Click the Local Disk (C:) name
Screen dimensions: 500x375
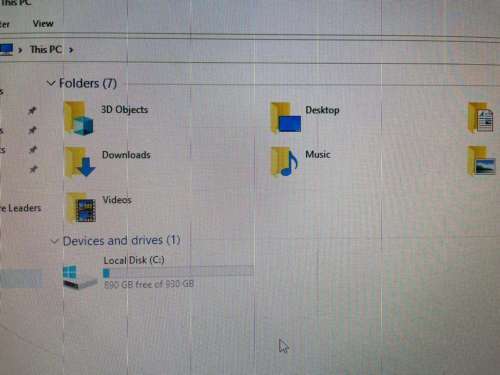point(134,260)
